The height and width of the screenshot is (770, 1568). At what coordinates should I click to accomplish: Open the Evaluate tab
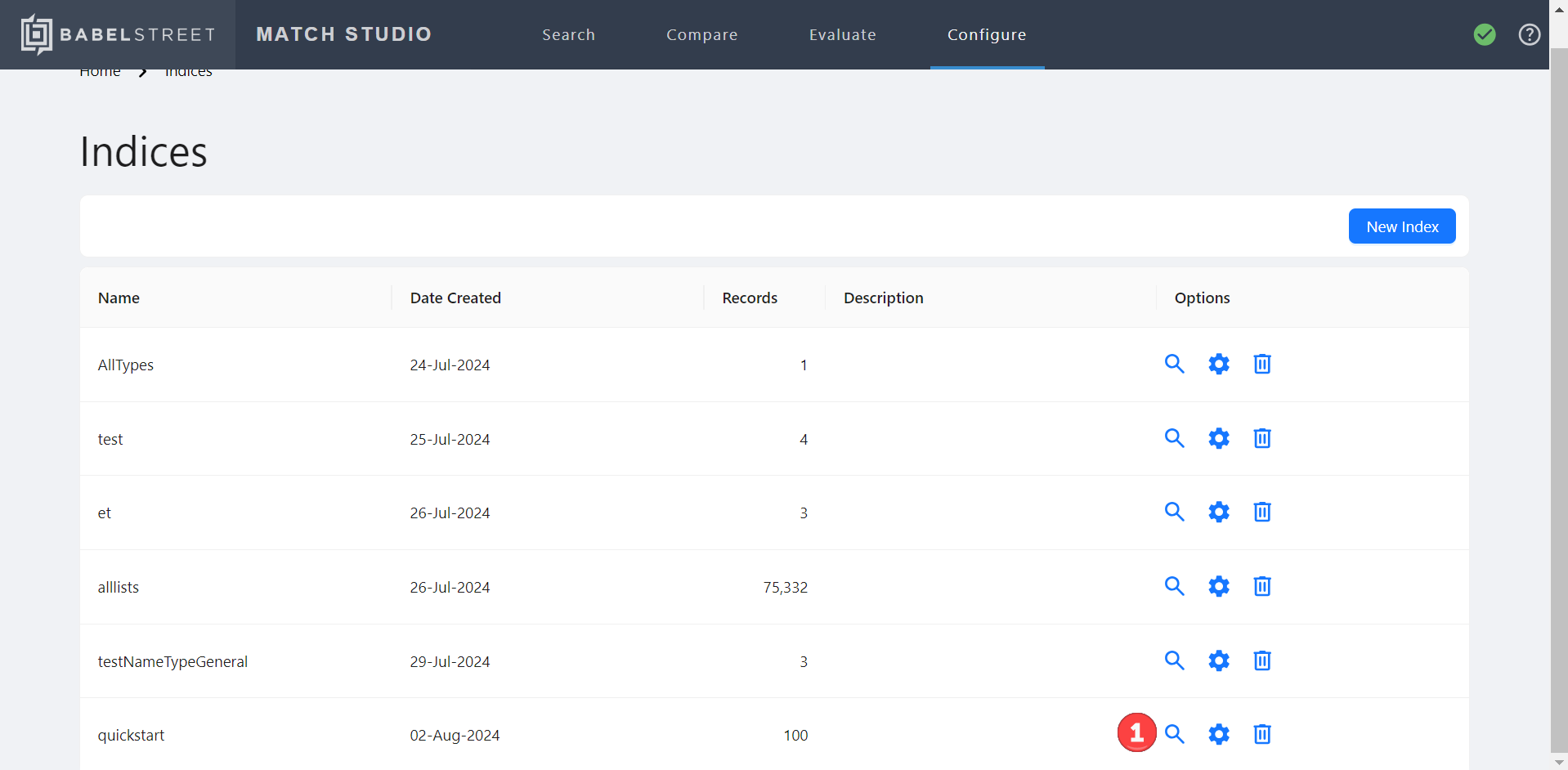click(843, 34)
